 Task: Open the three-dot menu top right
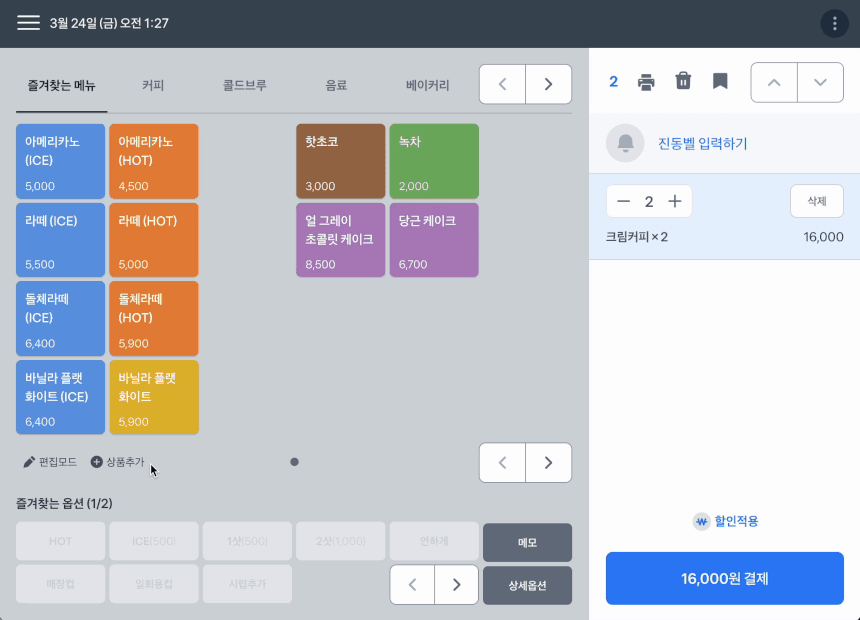coord(835,22)
